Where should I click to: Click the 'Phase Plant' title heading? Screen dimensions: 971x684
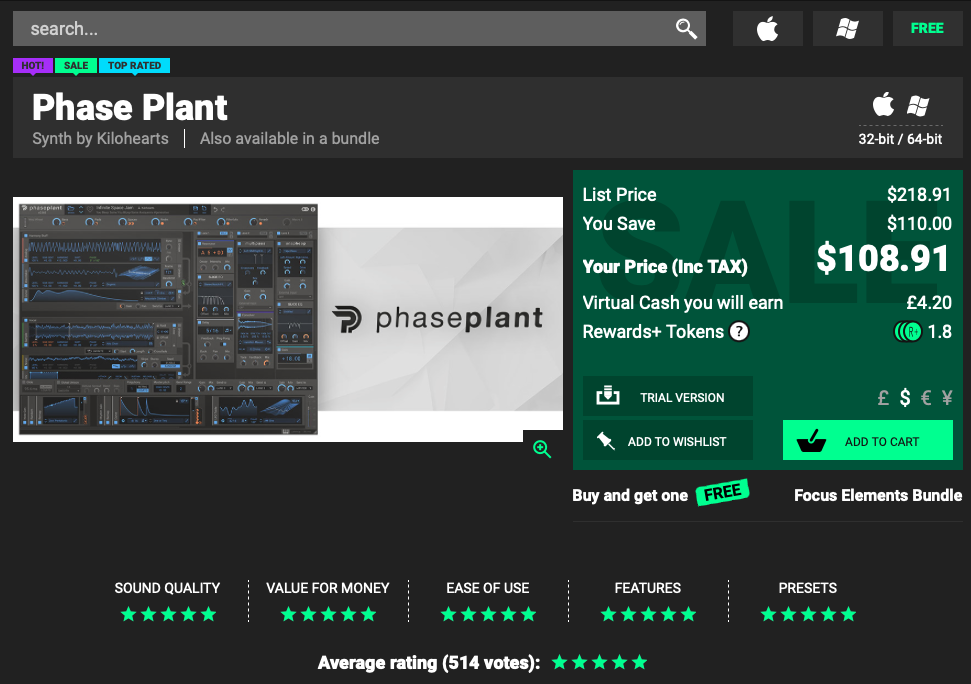tap(129, 107)
